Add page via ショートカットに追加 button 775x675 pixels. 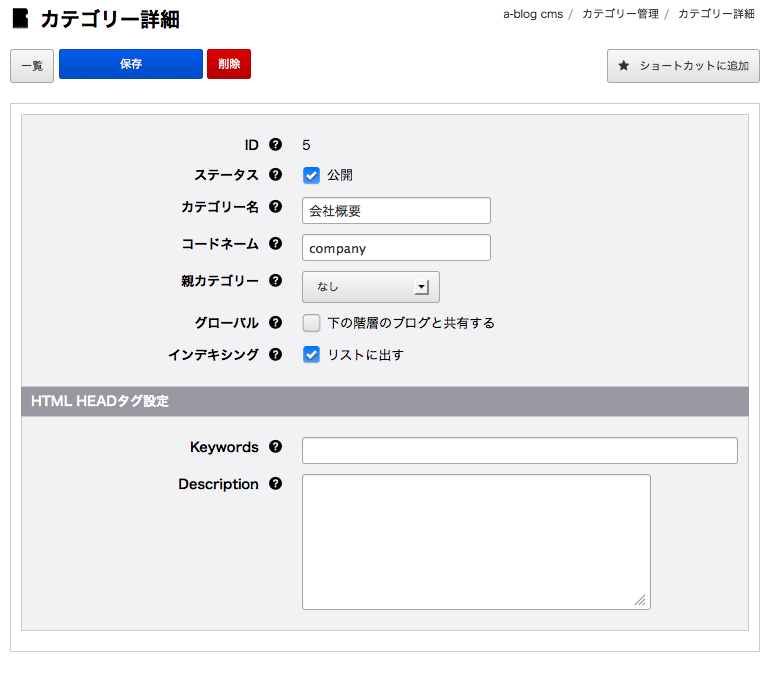pyautogui.click(x=683, y=66)
